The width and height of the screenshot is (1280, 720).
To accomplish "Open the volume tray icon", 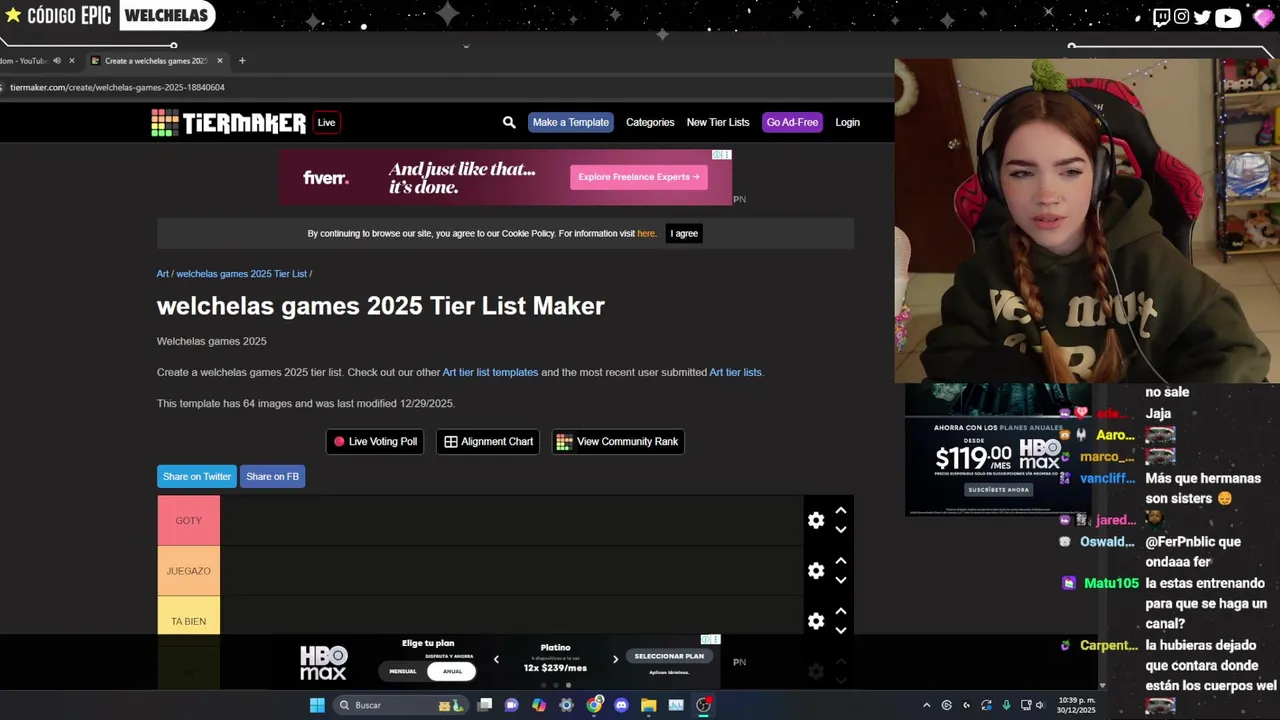I will 1043,705.
